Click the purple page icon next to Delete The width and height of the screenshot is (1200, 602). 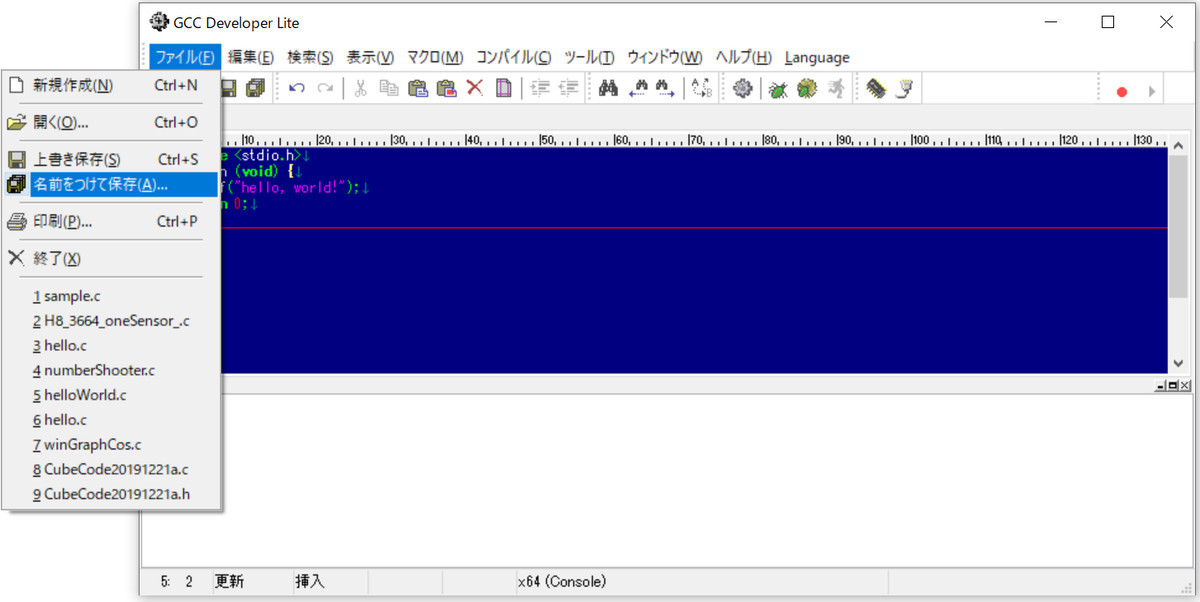point(503,89)
